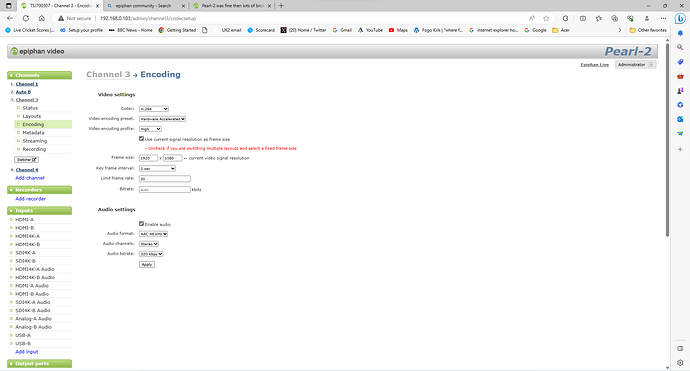Open Recording under Channel 3
The width and height of the screenshot is (690, 371).
pyautogui.click(x=34, y=149)
